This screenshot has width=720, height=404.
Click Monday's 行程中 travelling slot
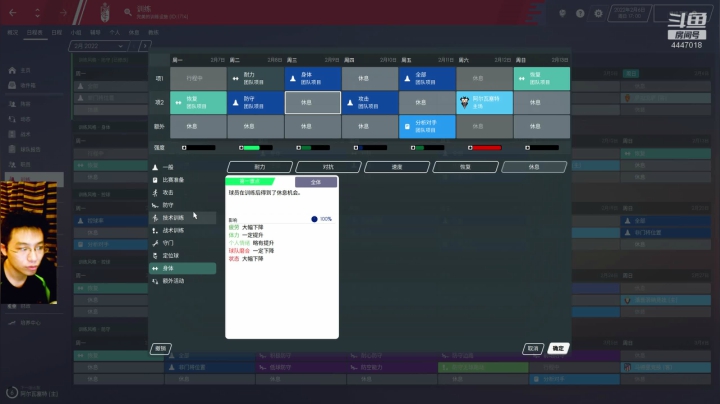click(198, 79)
